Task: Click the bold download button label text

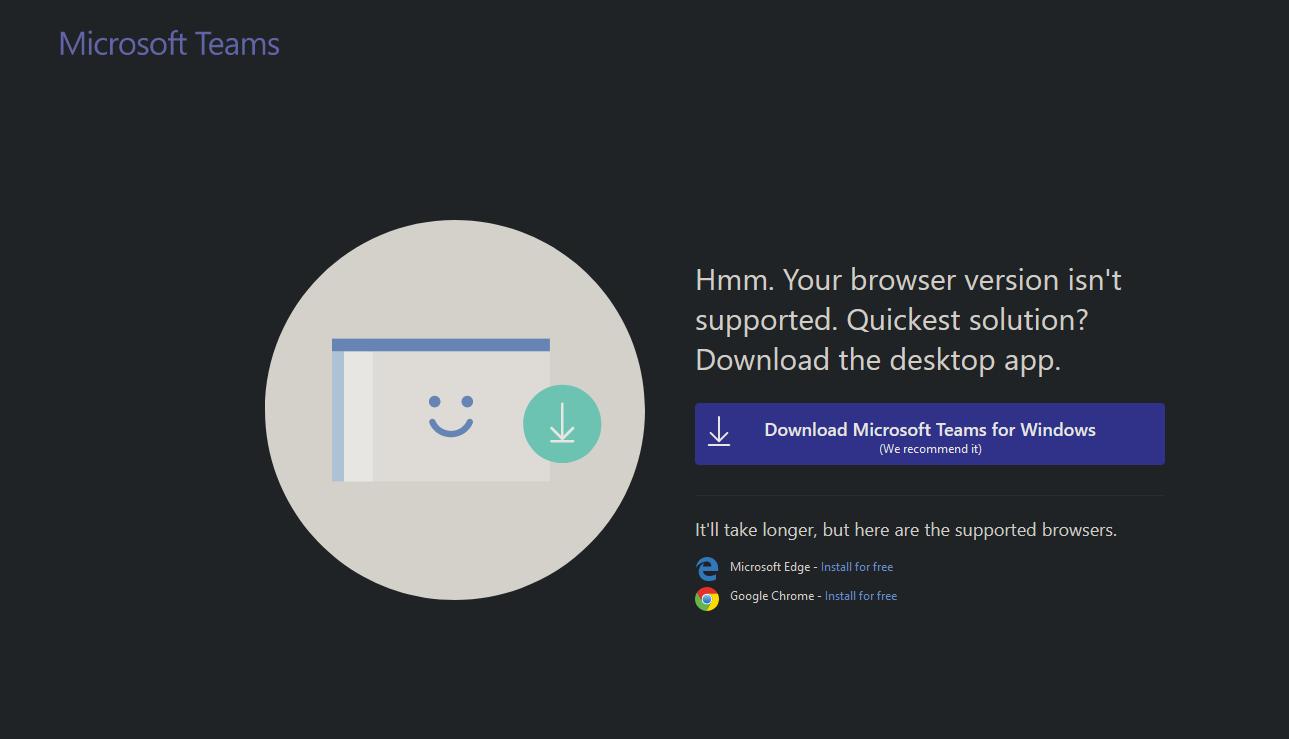Action: pos(930,429)
